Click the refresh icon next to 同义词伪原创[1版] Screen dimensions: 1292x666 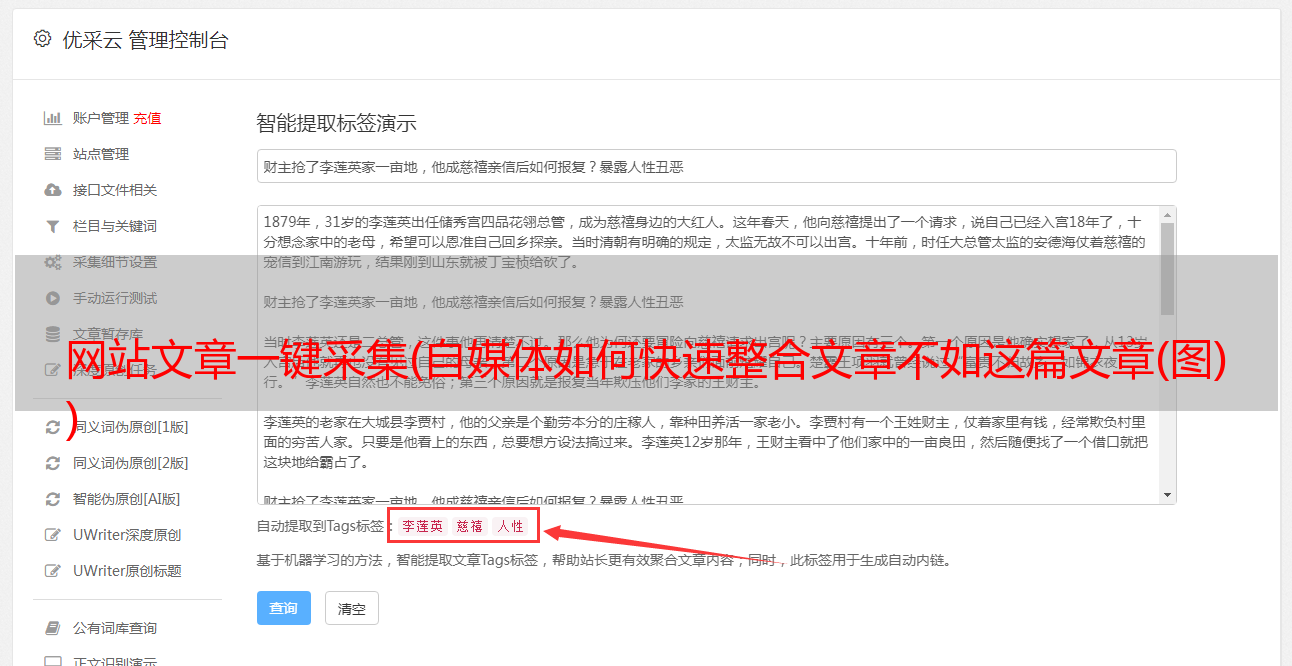click(53, 427)
